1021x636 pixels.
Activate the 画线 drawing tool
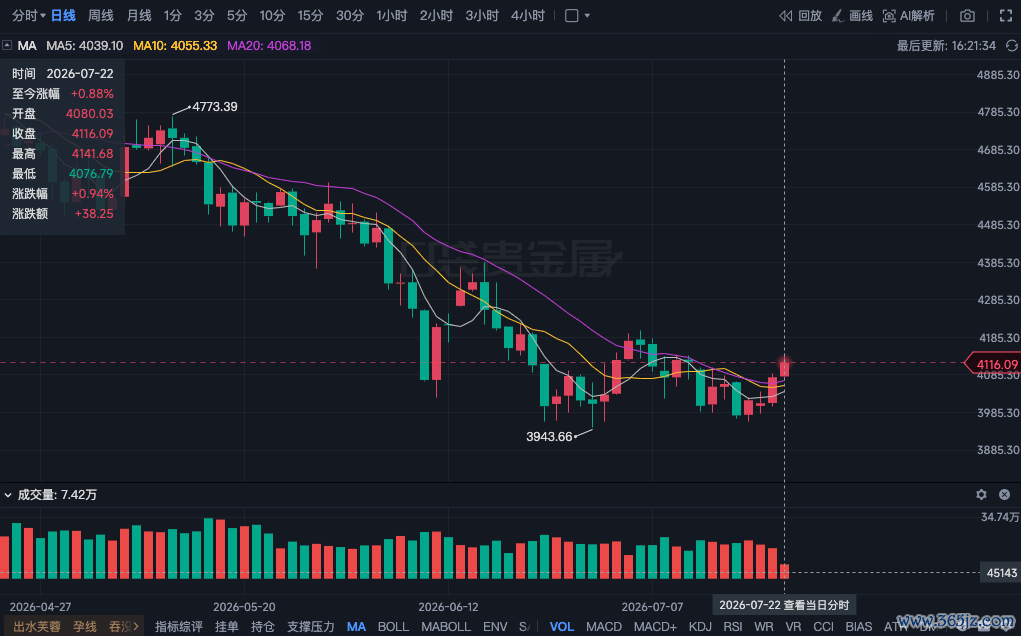click(x=852, y=16)
